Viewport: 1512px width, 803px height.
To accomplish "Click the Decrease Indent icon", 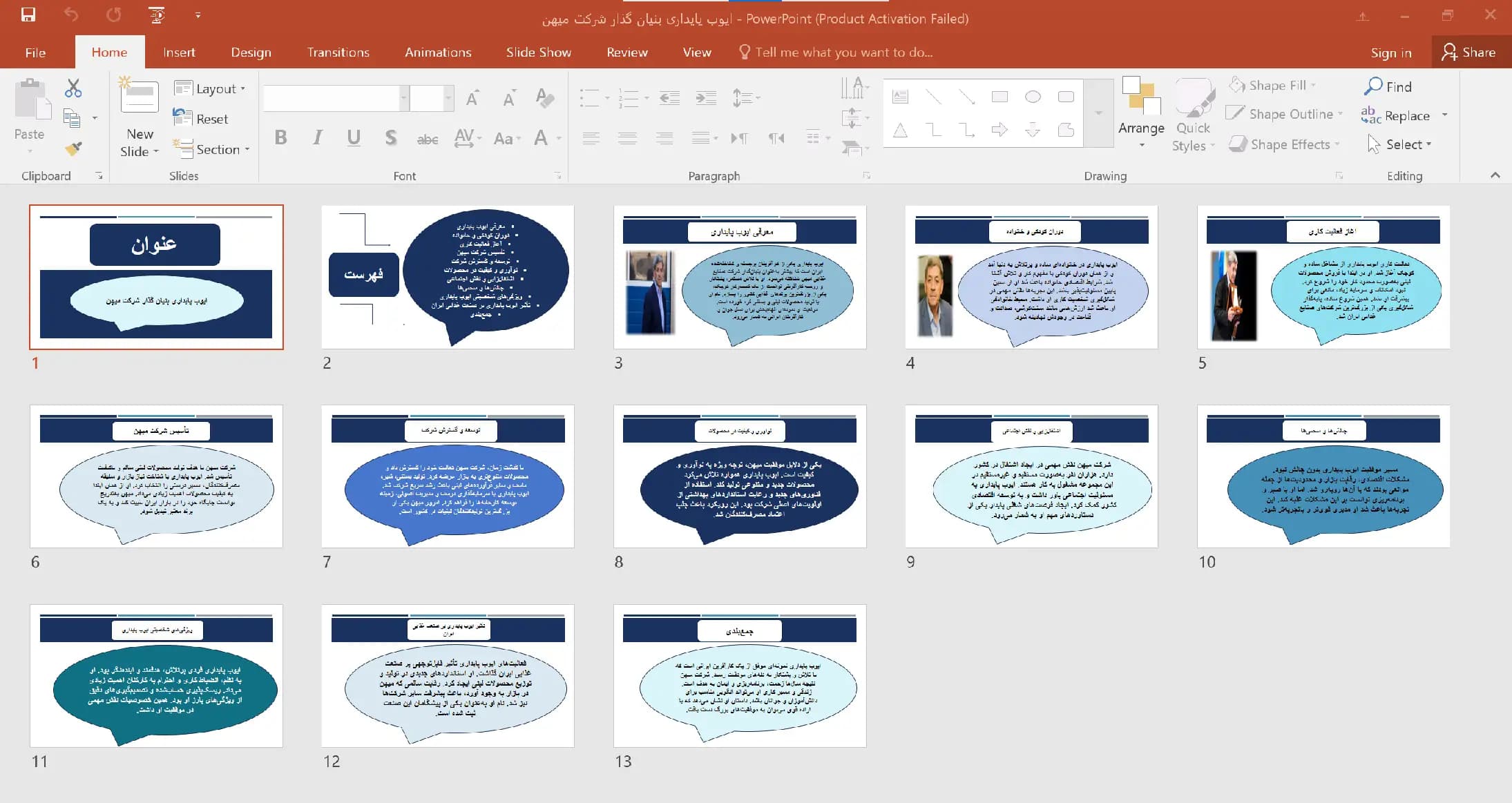I will [669, 98].
